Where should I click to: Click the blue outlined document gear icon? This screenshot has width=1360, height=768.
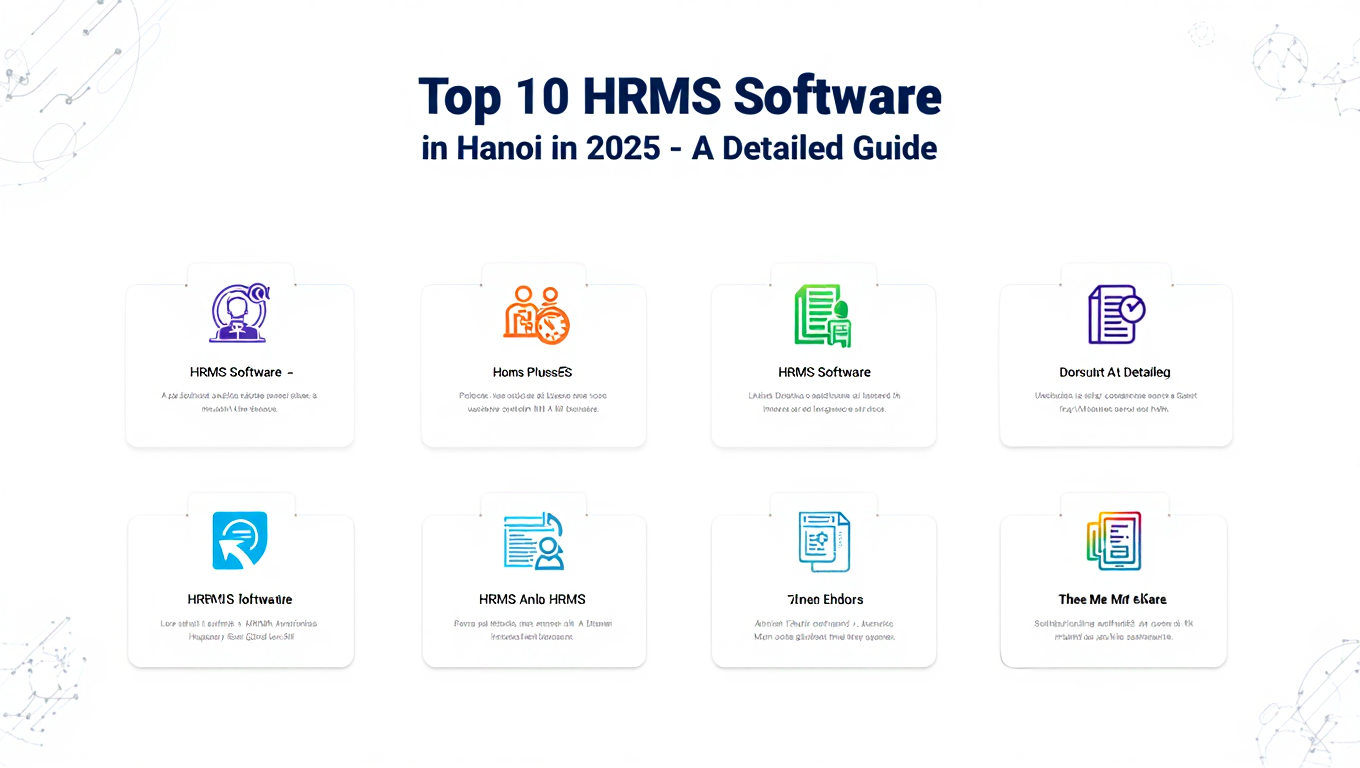click(x=824, y=541)
